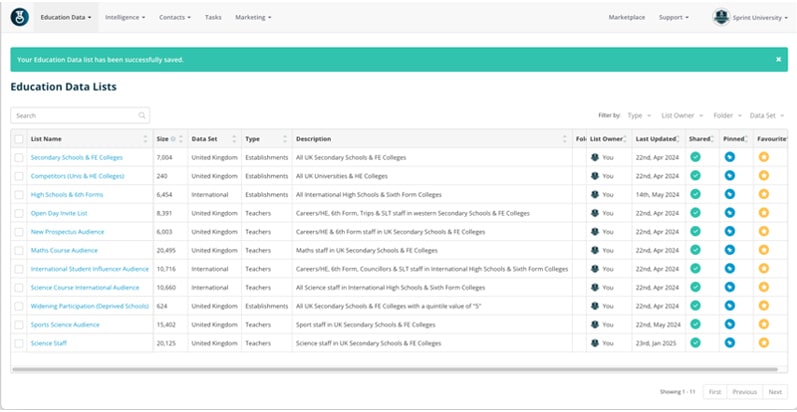Viewport: 797px width, 412px height.
Task: Toggle the select-all checkbox in table header
Action: 19,139
